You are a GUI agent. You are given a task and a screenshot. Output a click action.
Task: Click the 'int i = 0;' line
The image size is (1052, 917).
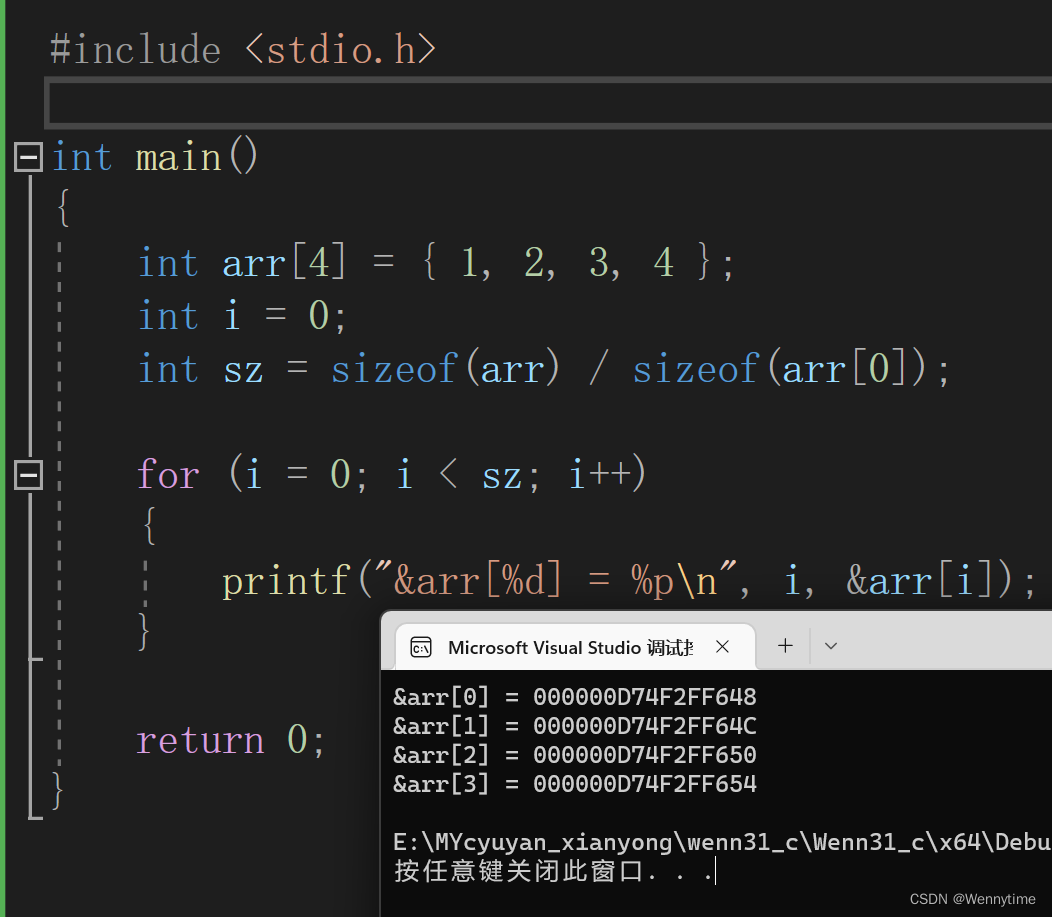[x=242, y=315]
